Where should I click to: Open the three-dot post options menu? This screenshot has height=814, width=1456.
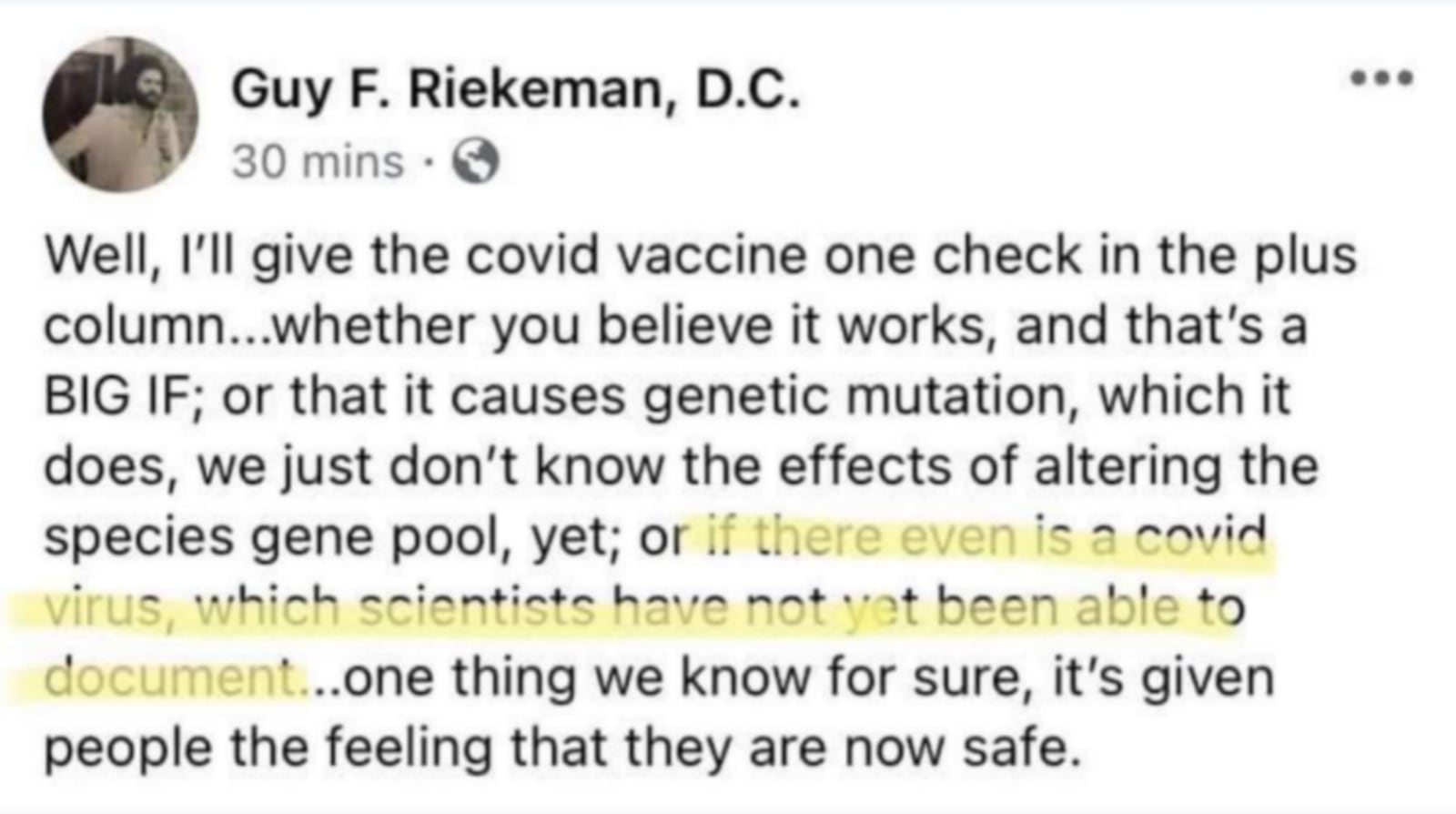1381,79
